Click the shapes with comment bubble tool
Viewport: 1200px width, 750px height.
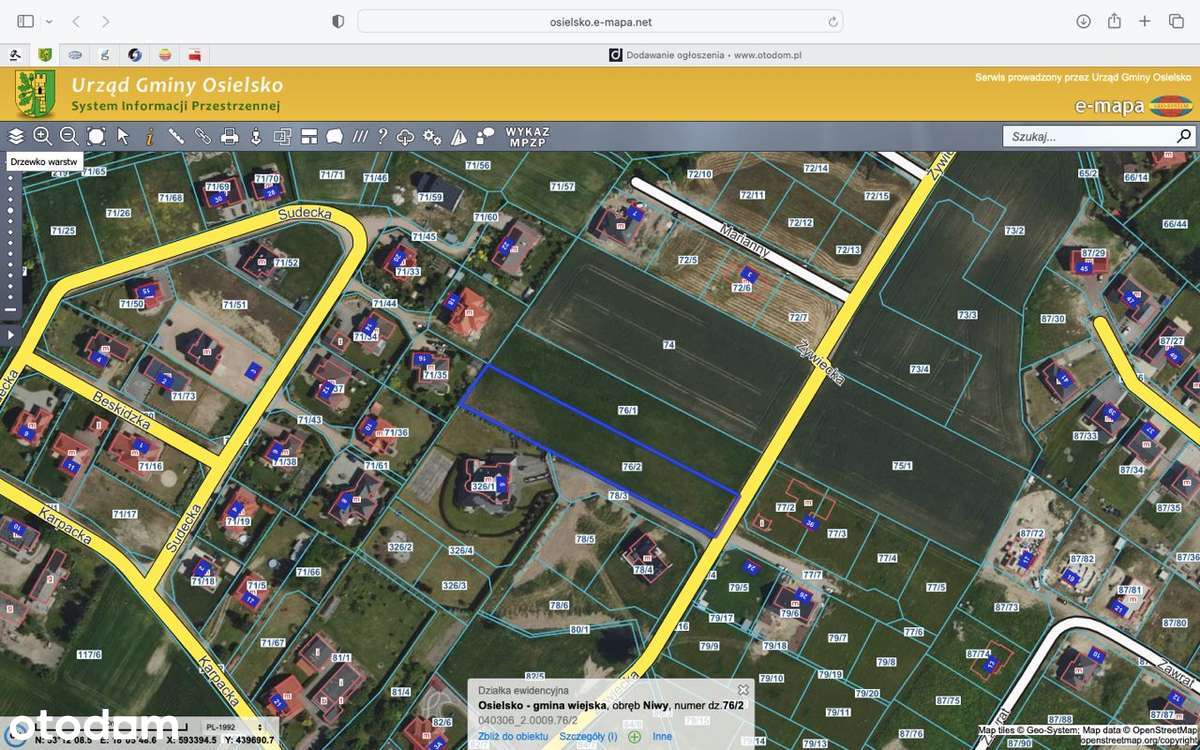(485, 136)
